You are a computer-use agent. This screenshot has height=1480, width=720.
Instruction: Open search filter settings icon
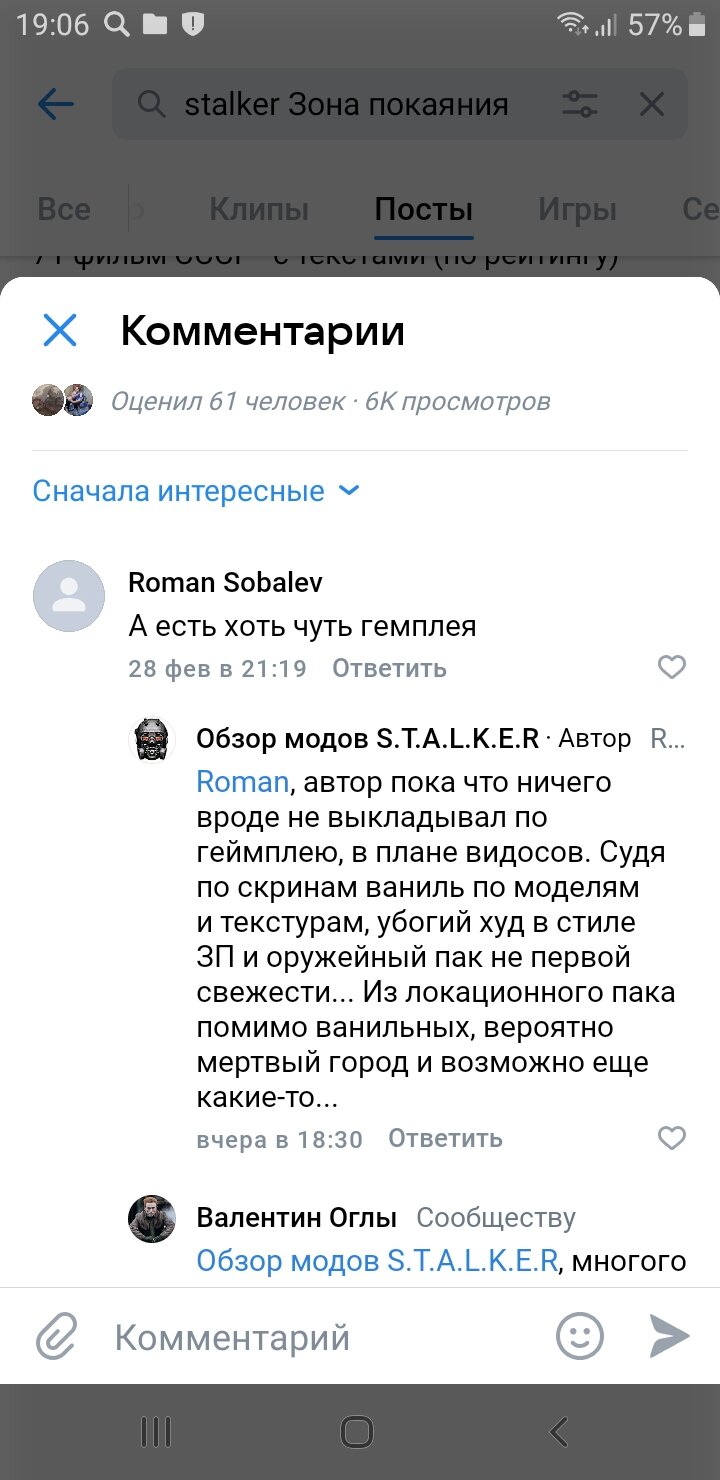tap(580, 104)
